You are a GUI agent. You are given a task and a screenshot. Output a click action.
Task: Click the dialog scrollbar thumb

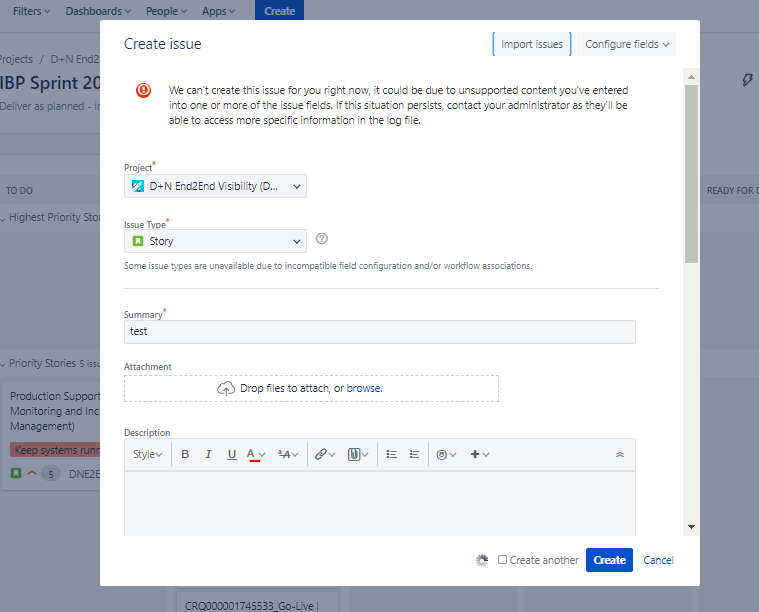point(691,174)
